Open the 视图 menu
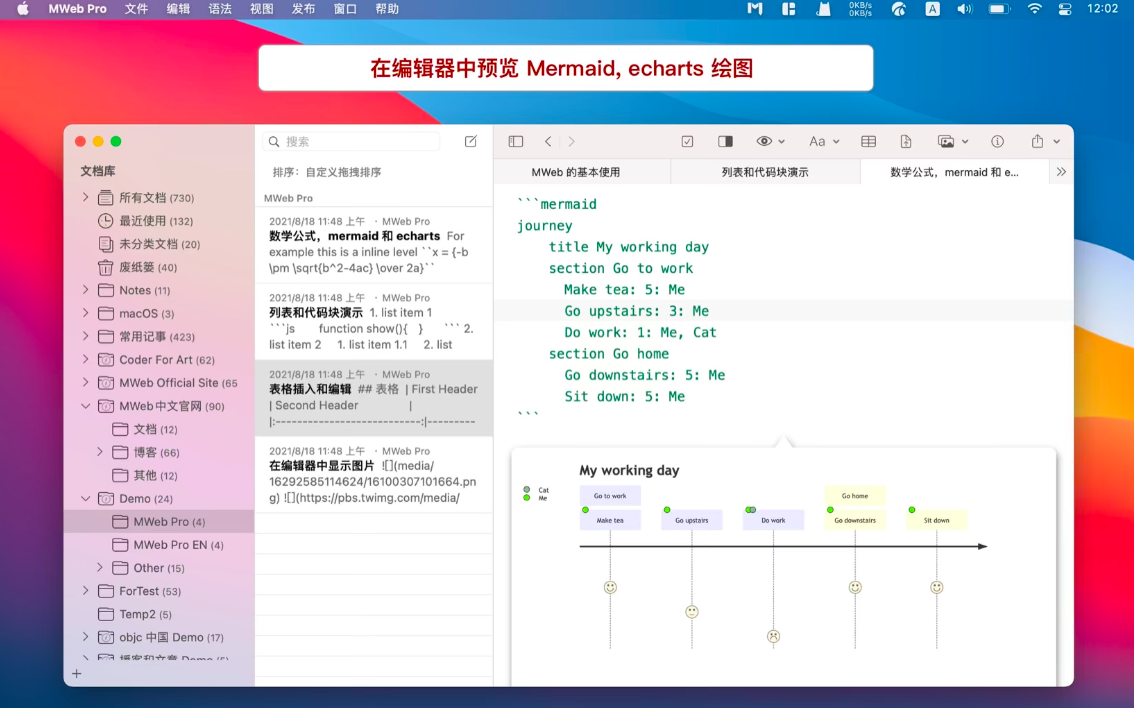Image resolution: width=1134 pixels, height=708 pixels. pyautogui.click(x=262, y=9)
